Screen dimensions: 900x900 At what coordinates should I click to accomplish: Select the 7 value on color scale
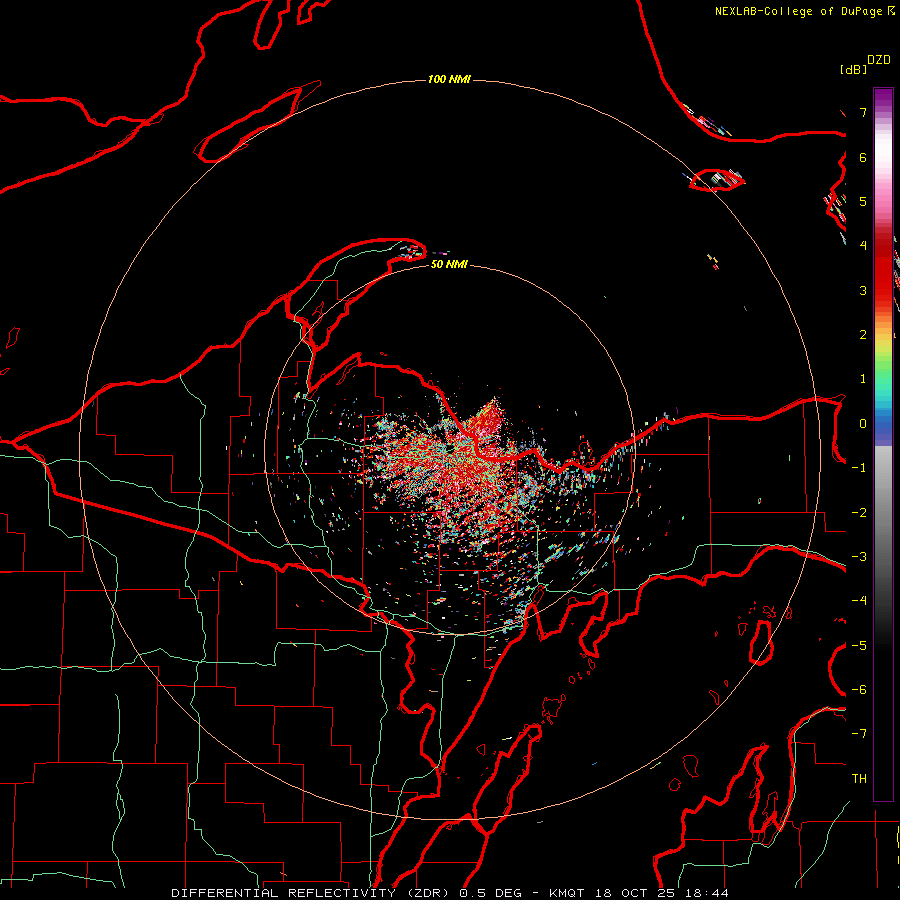point(863,112)
